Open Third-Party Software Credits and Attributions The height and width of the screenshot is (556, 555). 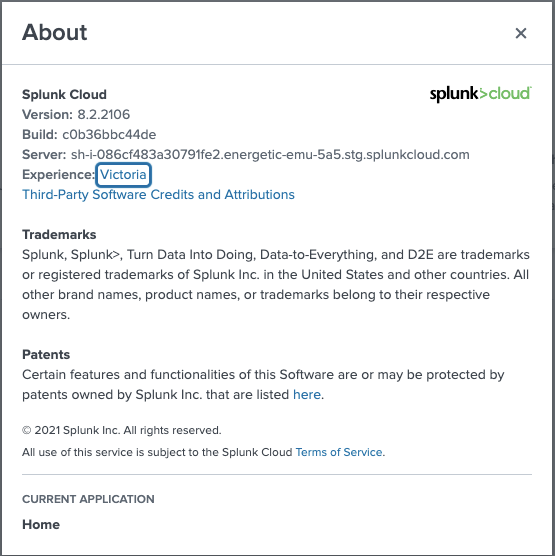158,195
